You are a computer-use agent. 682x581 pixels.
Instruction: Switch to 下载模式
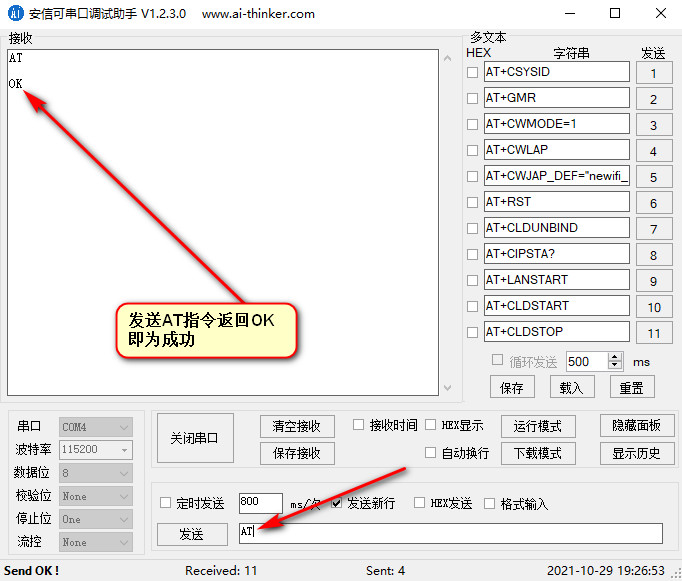[x=537, y=453]
